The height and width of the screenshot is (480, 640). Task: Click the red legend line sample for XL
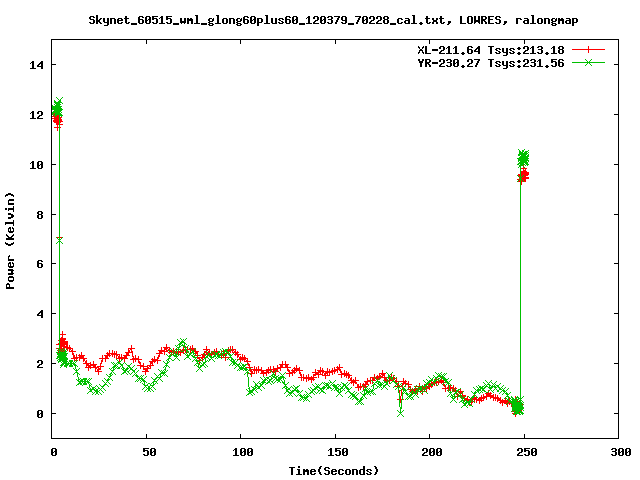[588, 50]
